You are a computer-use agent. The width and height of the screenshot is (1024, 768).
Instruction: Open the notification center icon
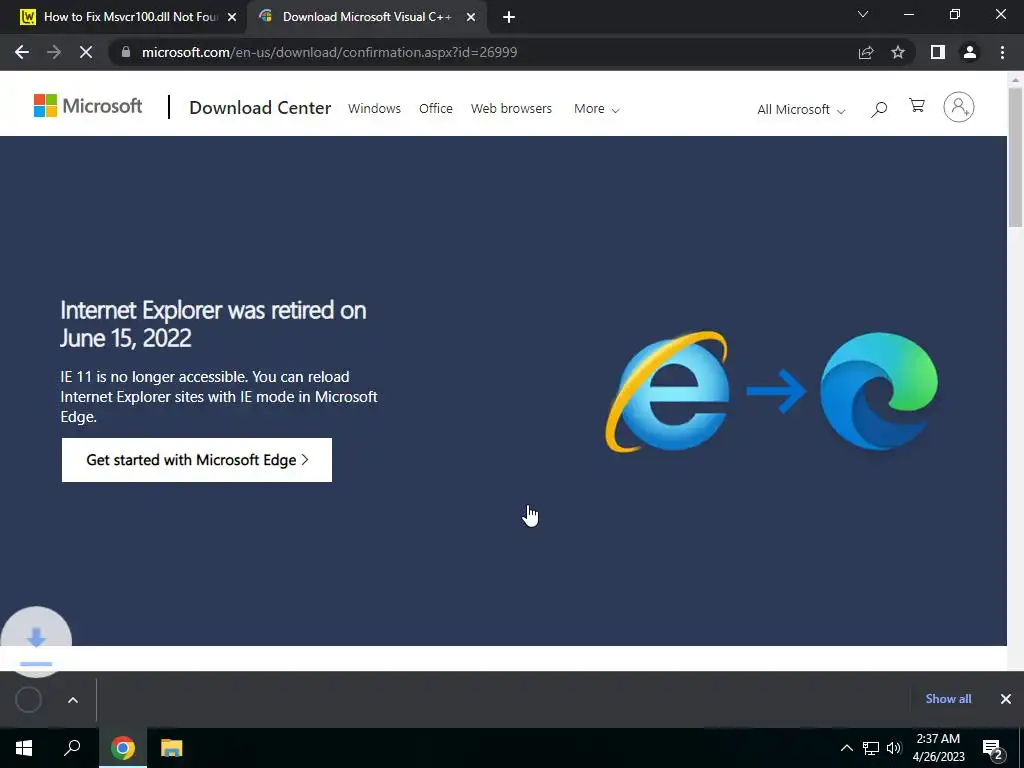(993, 749)
